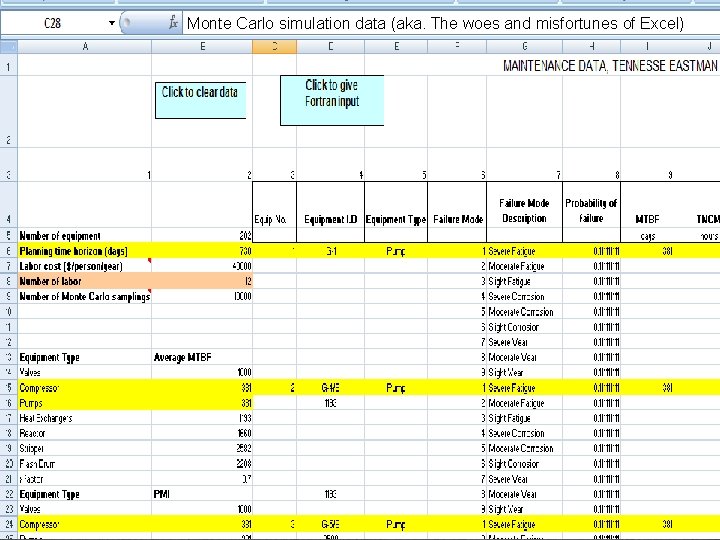Open the Name Box dropdown arrow

tap(112, 23)
